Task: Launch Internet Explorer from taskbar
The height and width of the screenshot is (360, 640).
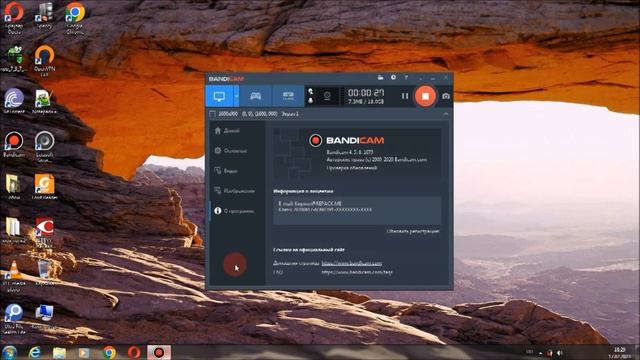Action: pyautogui.click(x=35, y=352)
